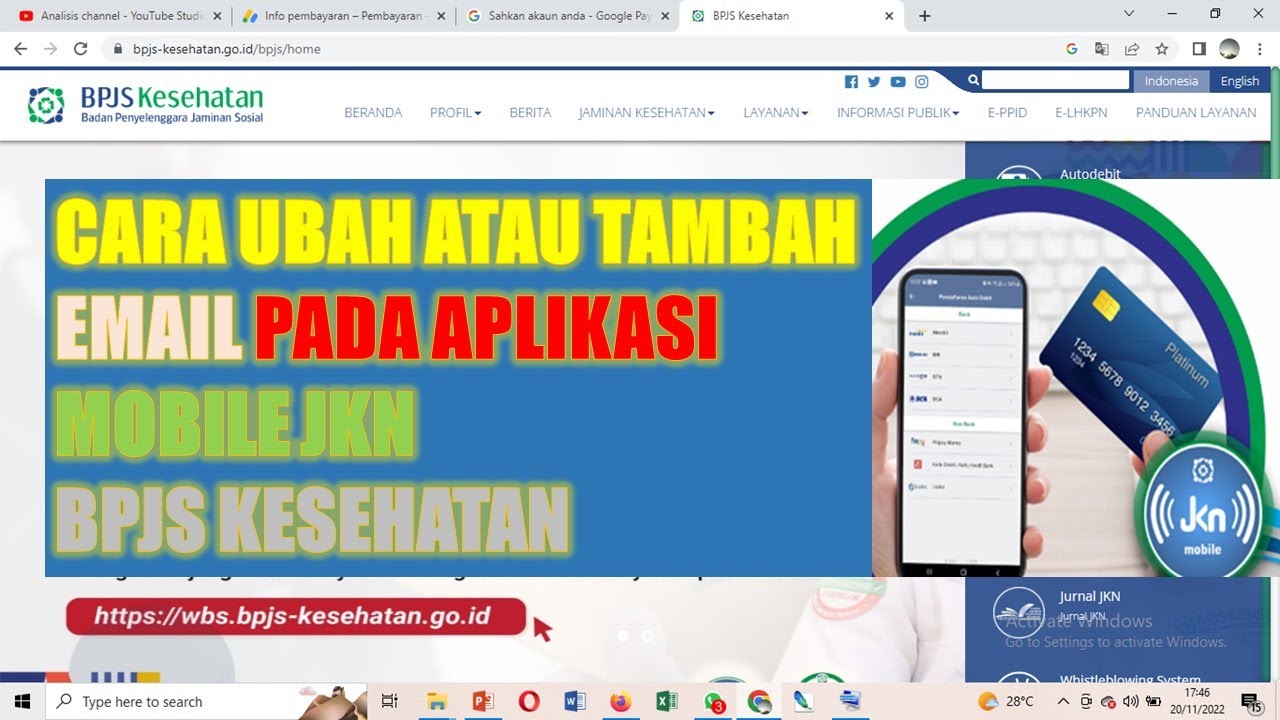Viewport: 1280px width, 720px height.
Task: Open the Autodebit sidebar link
Action: coord(1090,174)
